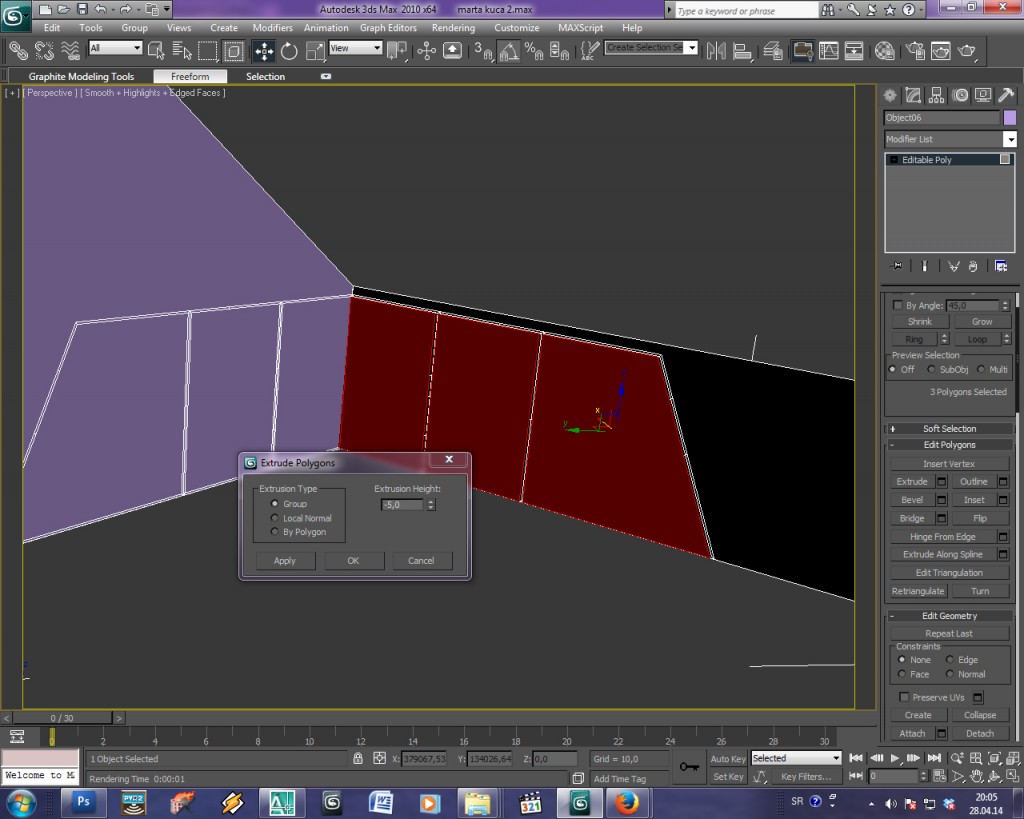The height and width of the screenshot is (819, 1024).
Task: Open the Modifiers menu
Action: pos(272,27)
